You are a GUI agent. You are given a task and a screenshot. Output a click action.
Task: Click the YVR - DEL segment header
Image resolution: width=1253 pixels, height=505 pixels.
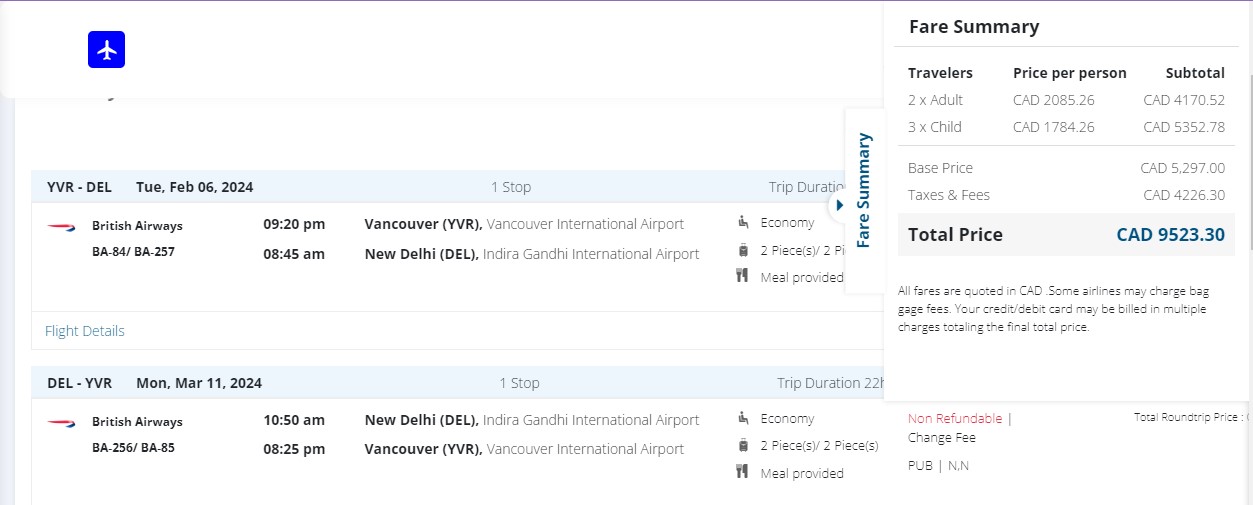79,187
